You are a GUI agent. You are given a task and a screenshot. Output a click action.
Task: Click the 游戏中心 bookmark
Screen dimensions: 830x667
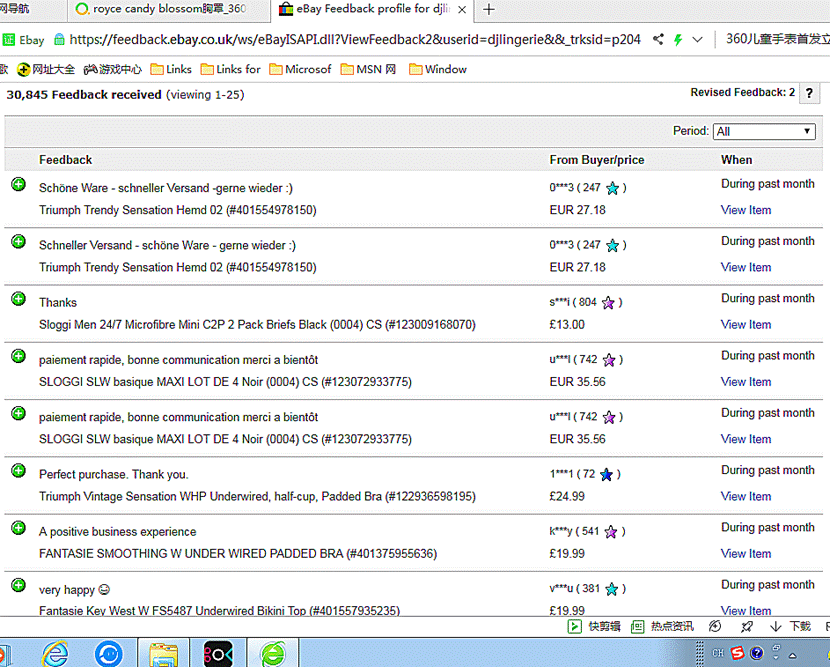(112, 69)
